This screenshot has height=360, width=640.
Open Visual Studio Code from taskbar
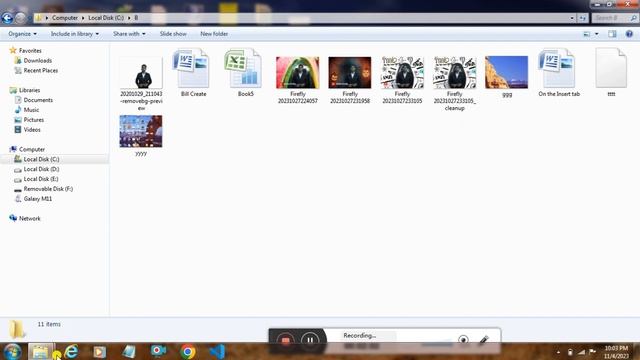[x=217, y=351]
